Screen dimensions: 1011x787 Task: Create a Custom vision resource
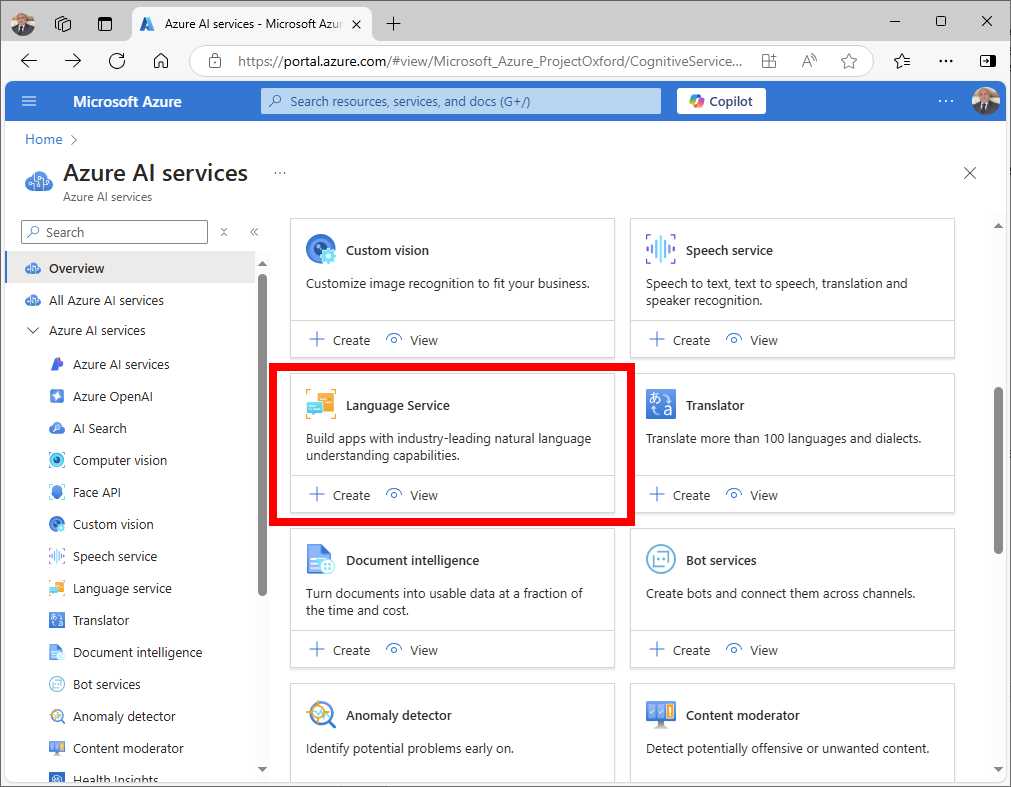[x=340, y=340]
